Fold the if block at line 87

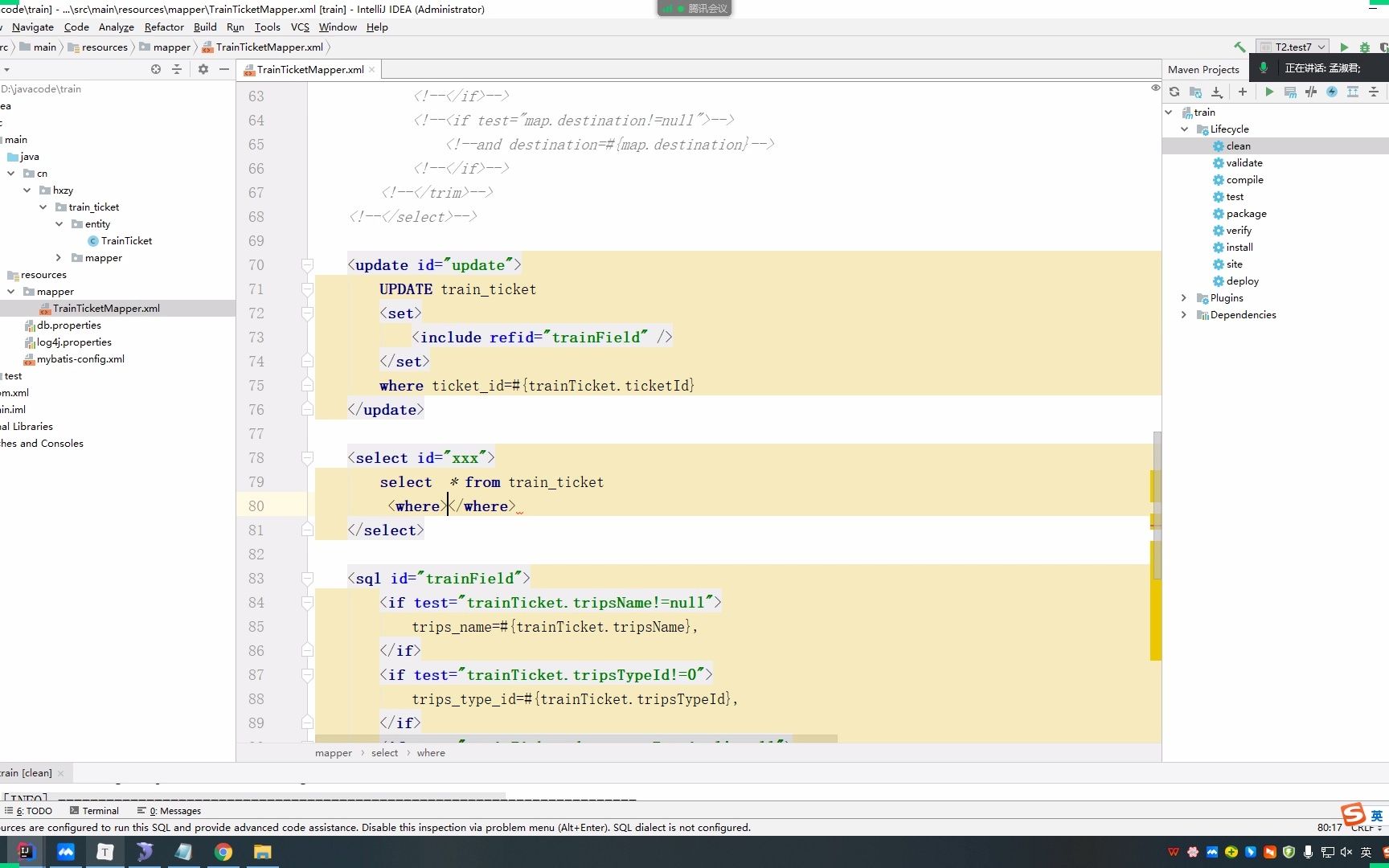click(307, 675)
